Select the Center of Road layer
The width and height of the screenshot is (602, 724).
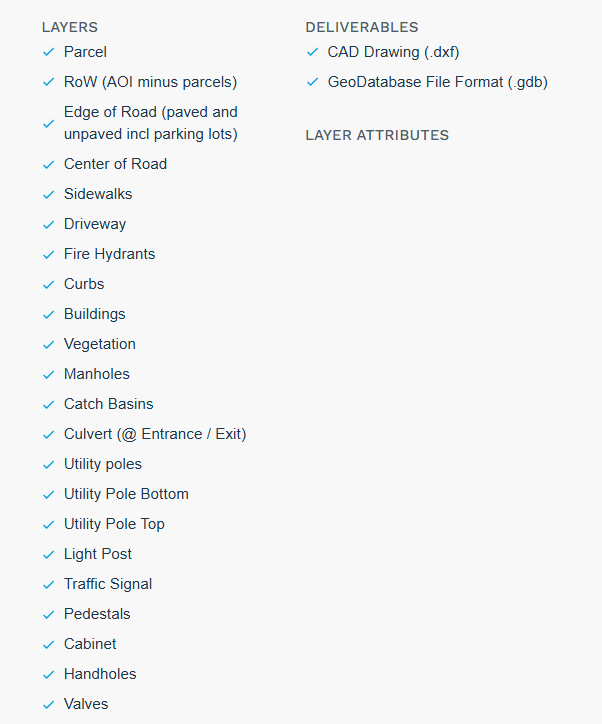(x=115, y=164)
